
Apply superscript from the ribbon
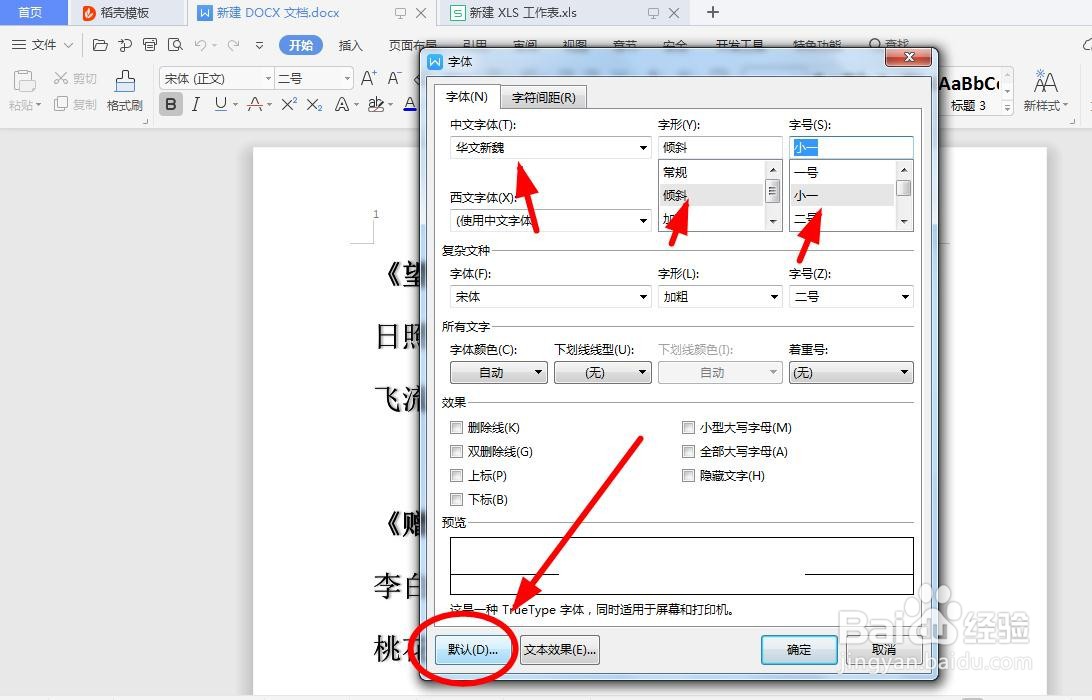coord(288,104)
